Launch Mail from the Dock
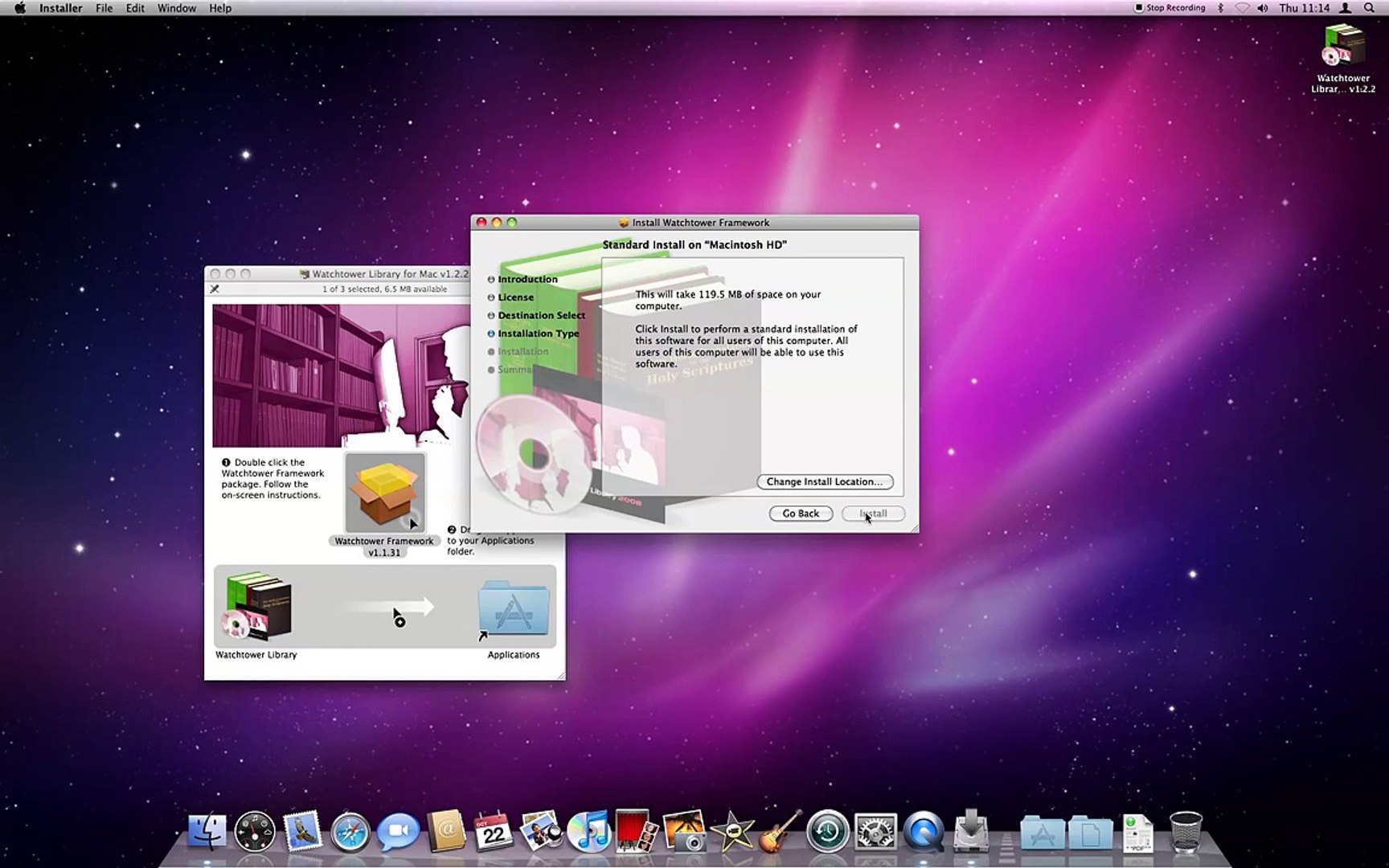The image size is (1389, 868). [303, 832]
